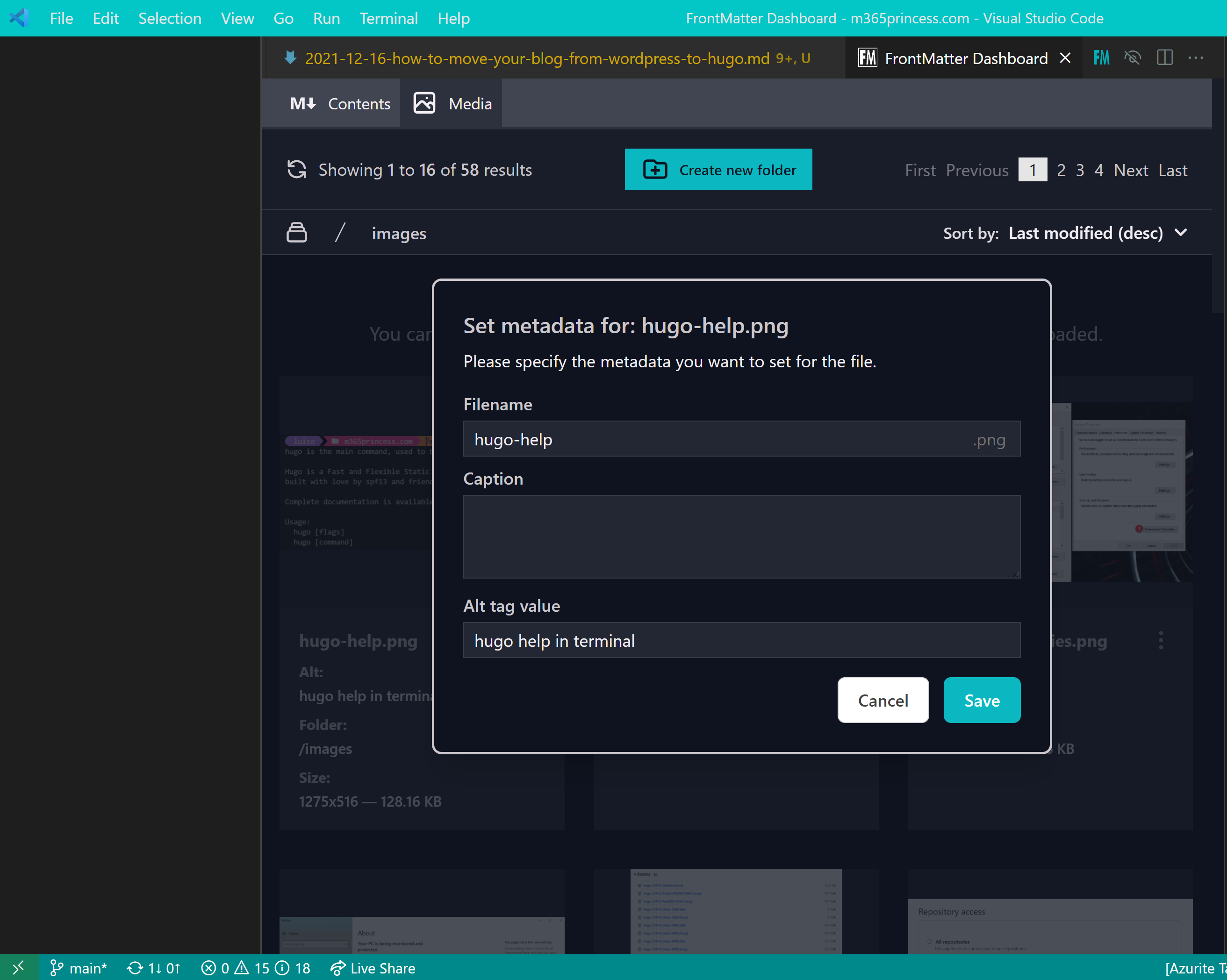The width and height of the screenshot is (1227, 980).
Task: Click the system properties screenshot thumbnail
Action: [1122, 492]
